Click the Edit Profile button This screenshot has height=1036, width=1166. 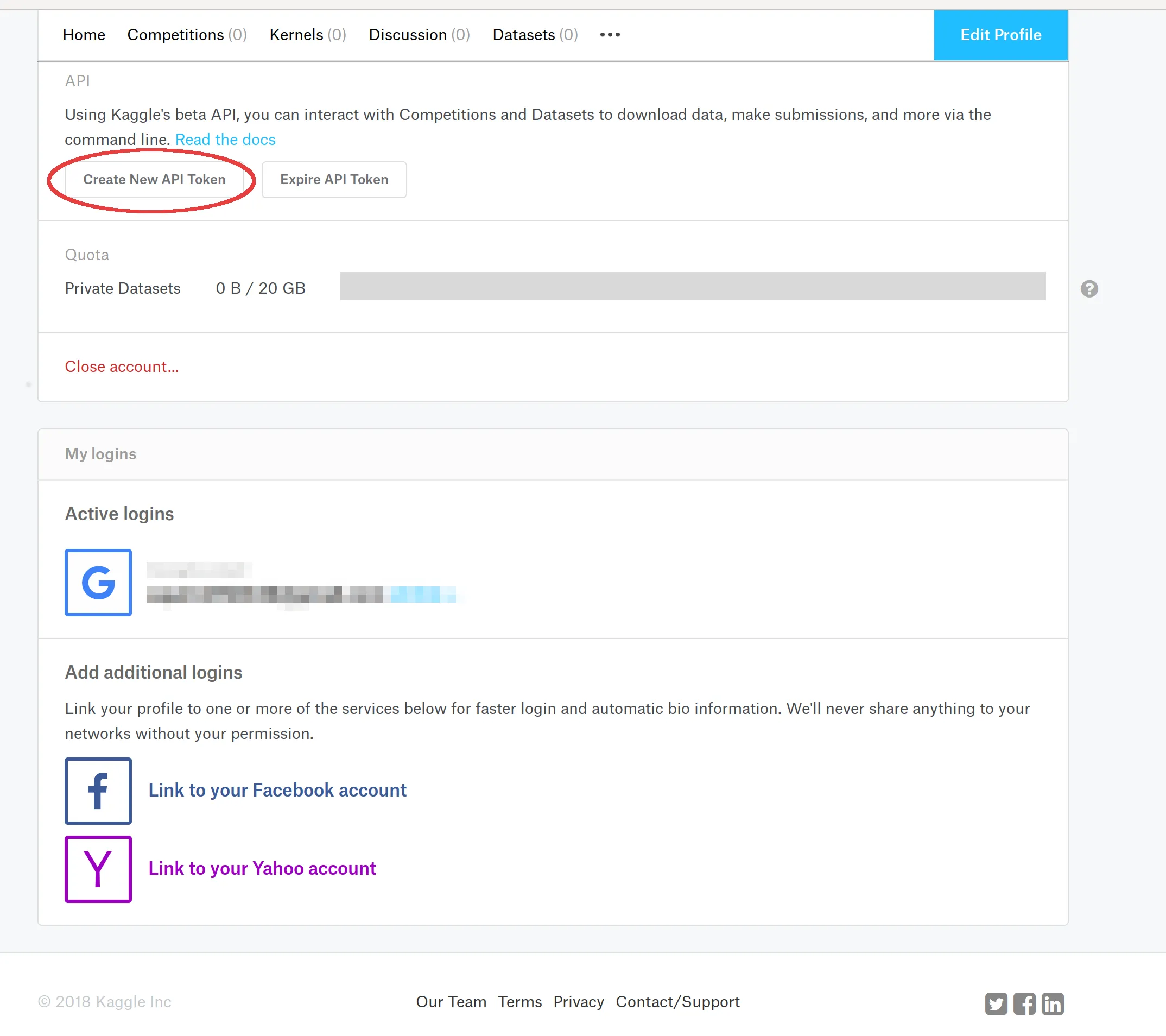[x=1000, y=35]
